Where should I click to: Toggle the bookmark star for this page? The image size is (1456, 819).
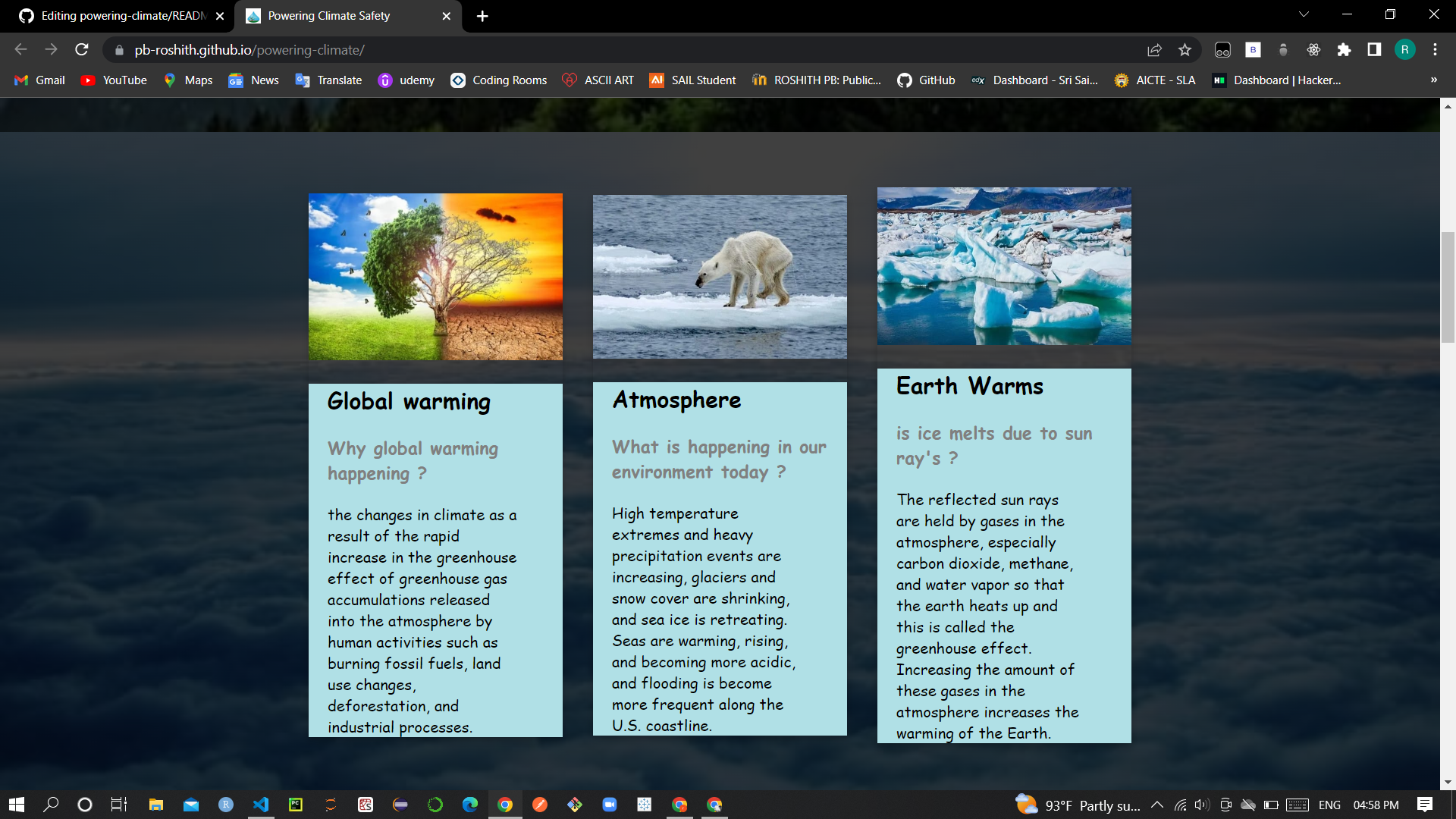[x=1185, y=49]
